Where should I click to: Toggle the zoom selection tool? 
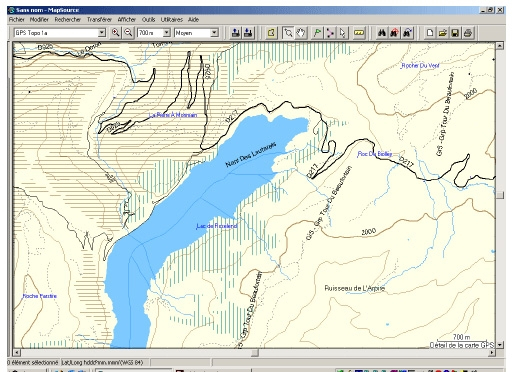[288, 33]
